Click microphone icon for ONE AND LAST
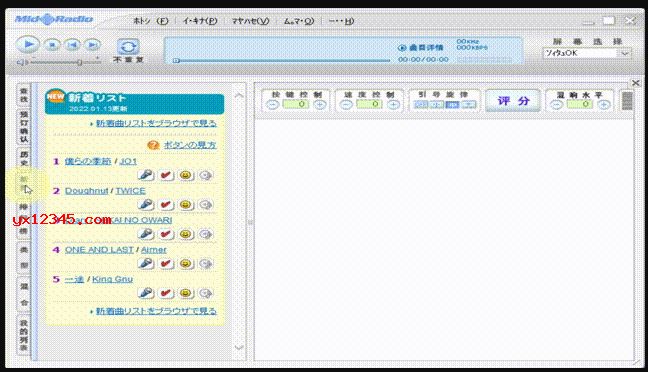This screenshot has width=648, height=372. (146, 263)
